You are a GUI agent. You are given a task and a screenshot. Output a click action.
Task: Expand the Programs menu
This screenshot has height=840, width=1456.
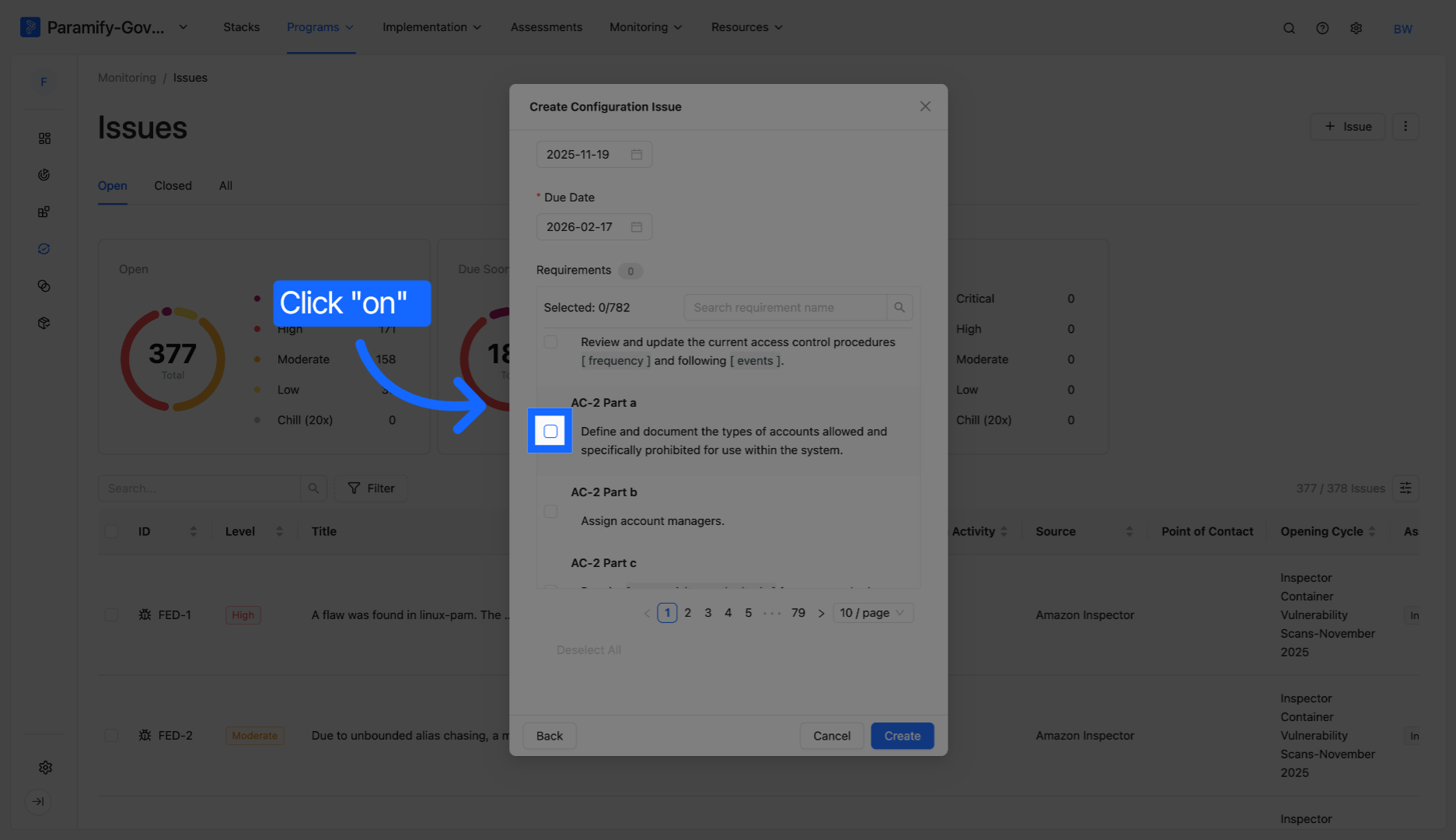320,27
